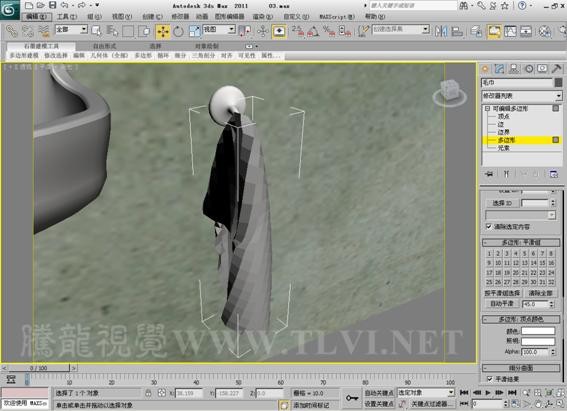The image size is (567, 411).
Task: Select the Rotate tool
Action: point(178,31)
